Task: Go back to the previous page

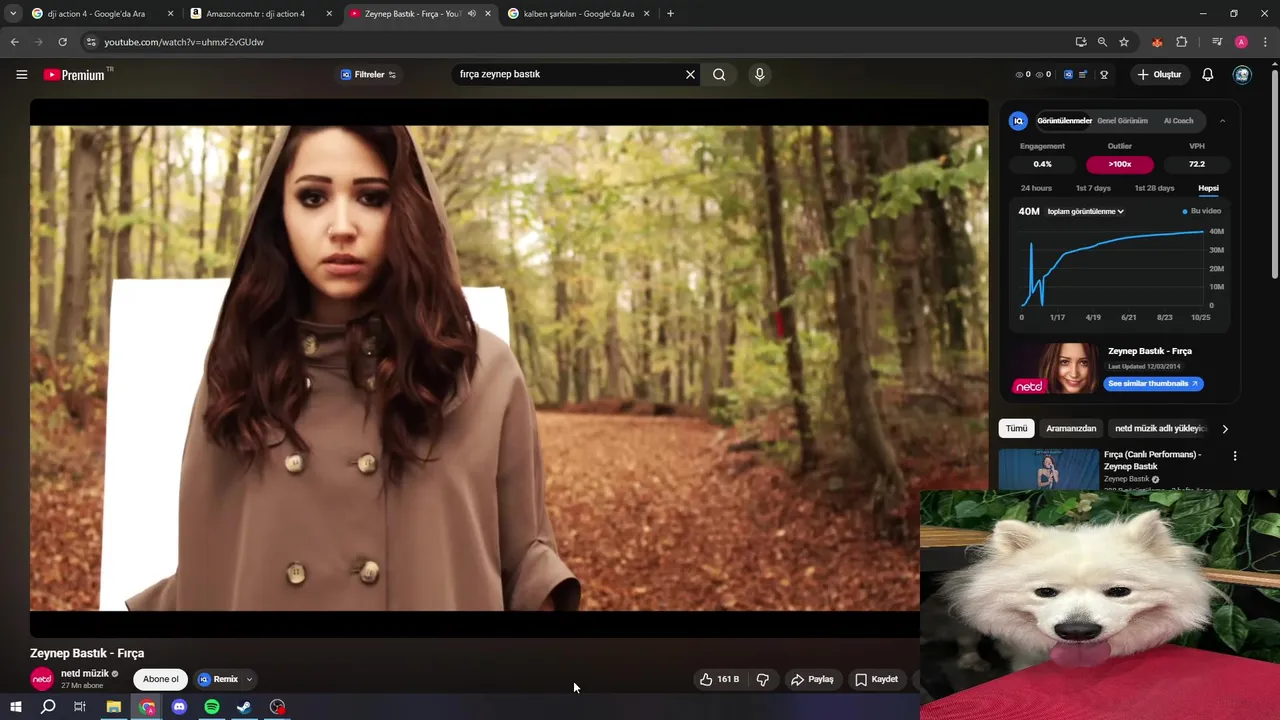Action: point(14,42)
